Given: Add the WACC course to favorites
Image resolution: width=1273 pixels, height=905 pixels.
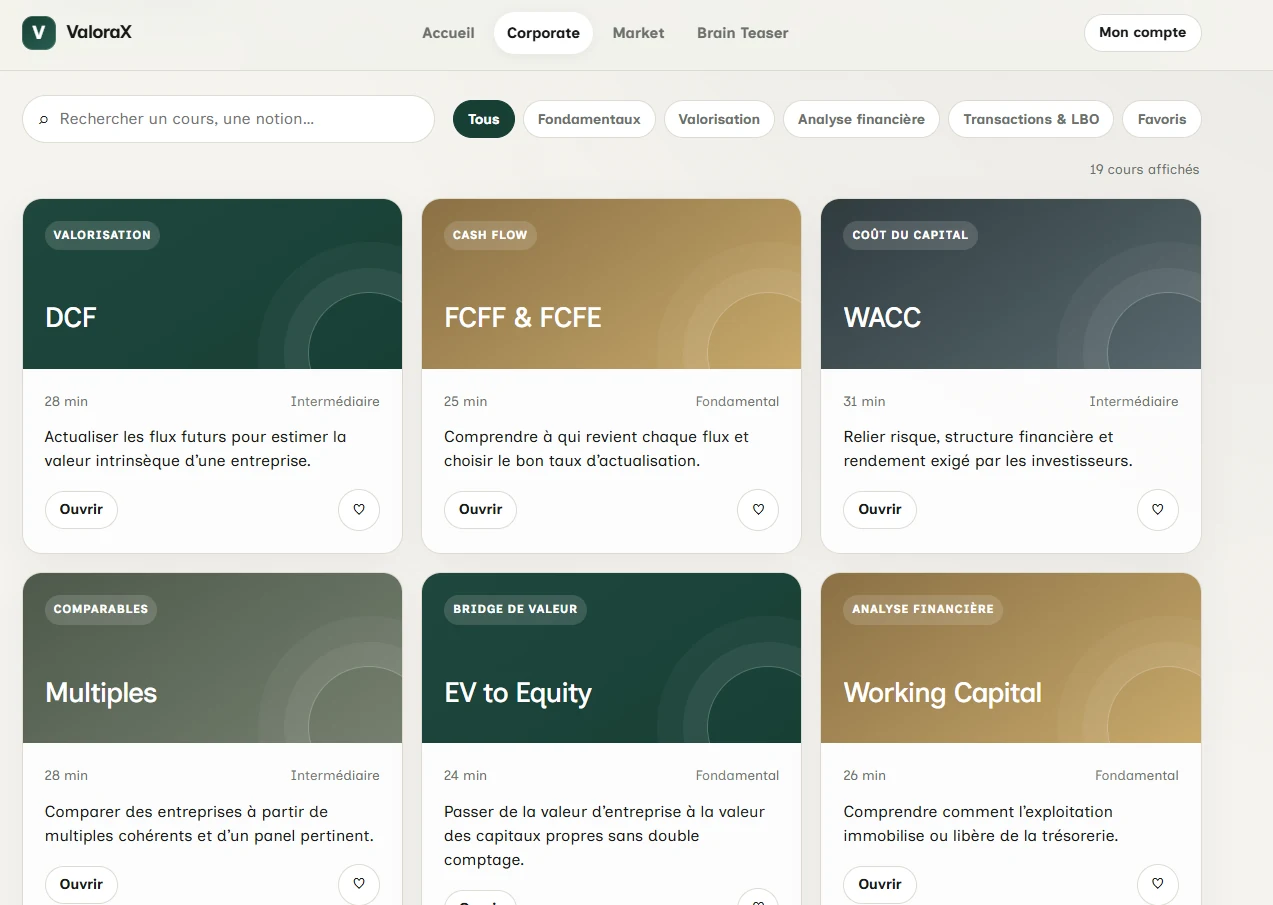Looking at the screenshot, I should (1158, 510).
